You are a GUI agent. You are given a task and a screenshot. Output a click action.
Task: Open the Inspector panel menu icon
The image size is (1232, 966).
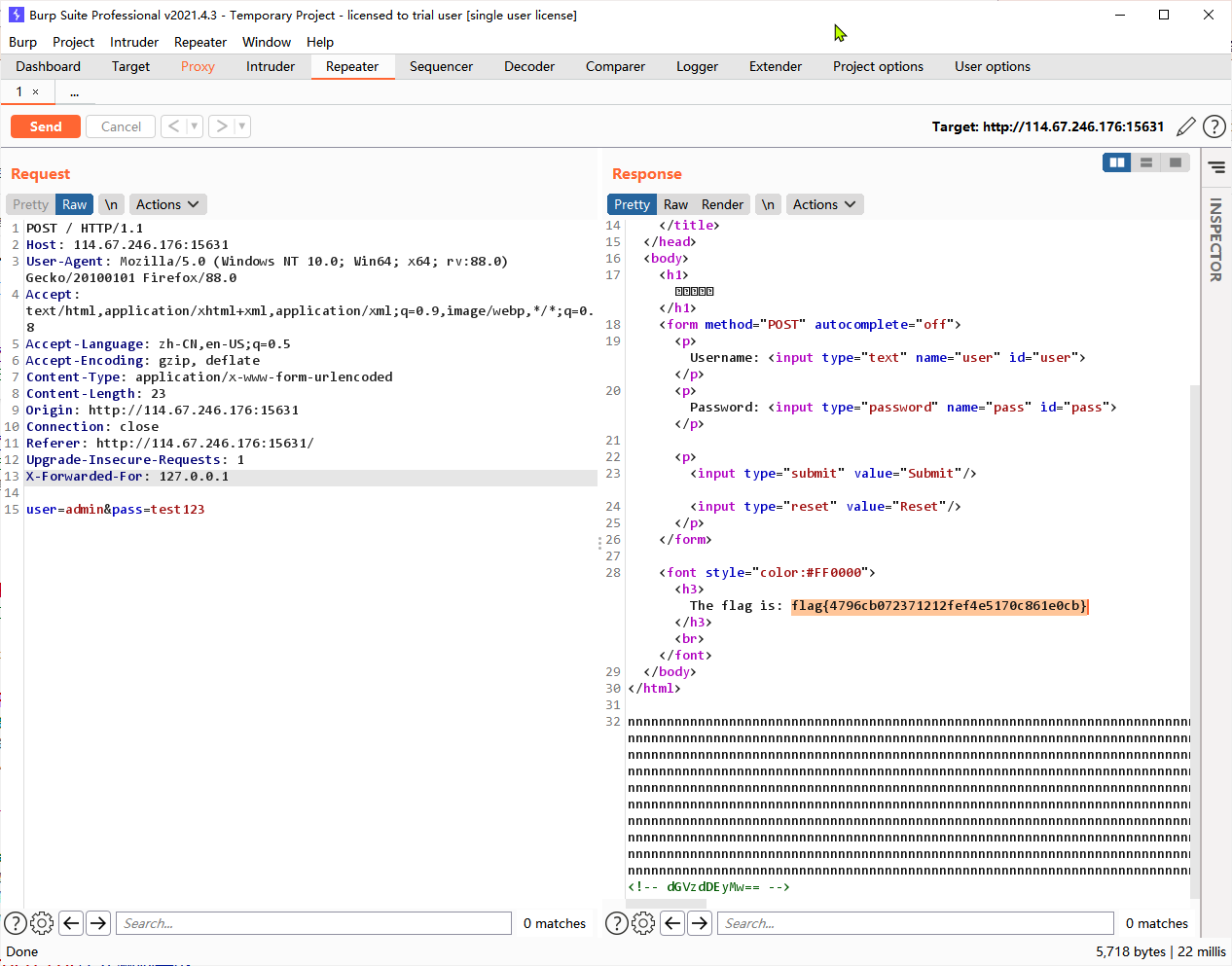pos(1216,167)
